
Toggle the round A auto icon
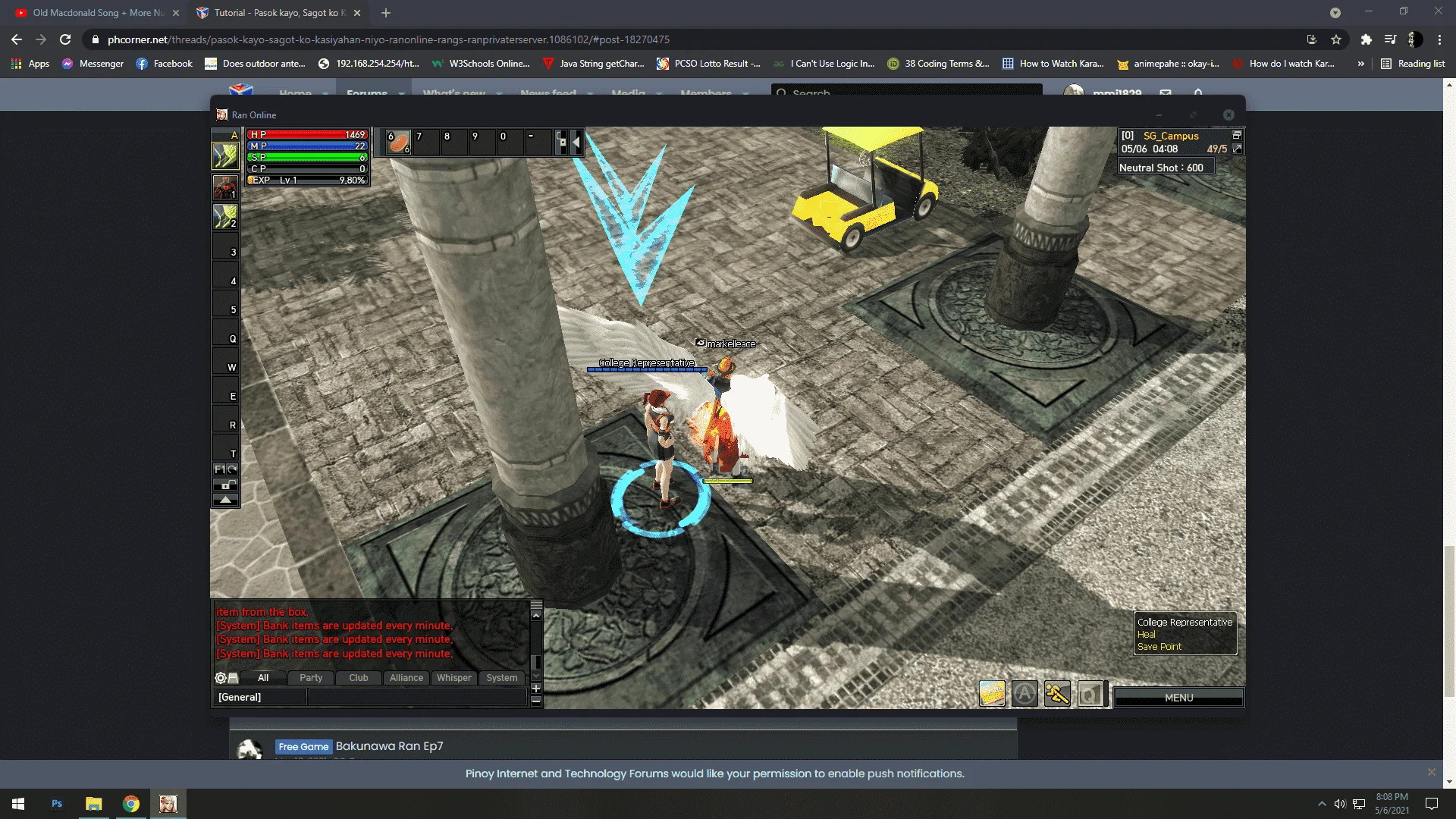pyautogui.click(x=1025, y=694)
